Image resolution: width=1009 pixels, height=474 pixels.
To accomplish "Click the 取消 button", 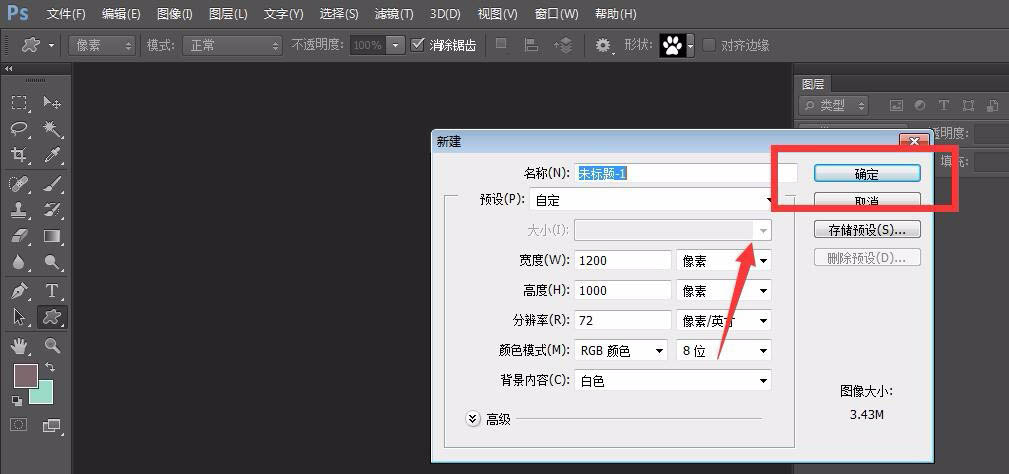I will pos(867,201).
